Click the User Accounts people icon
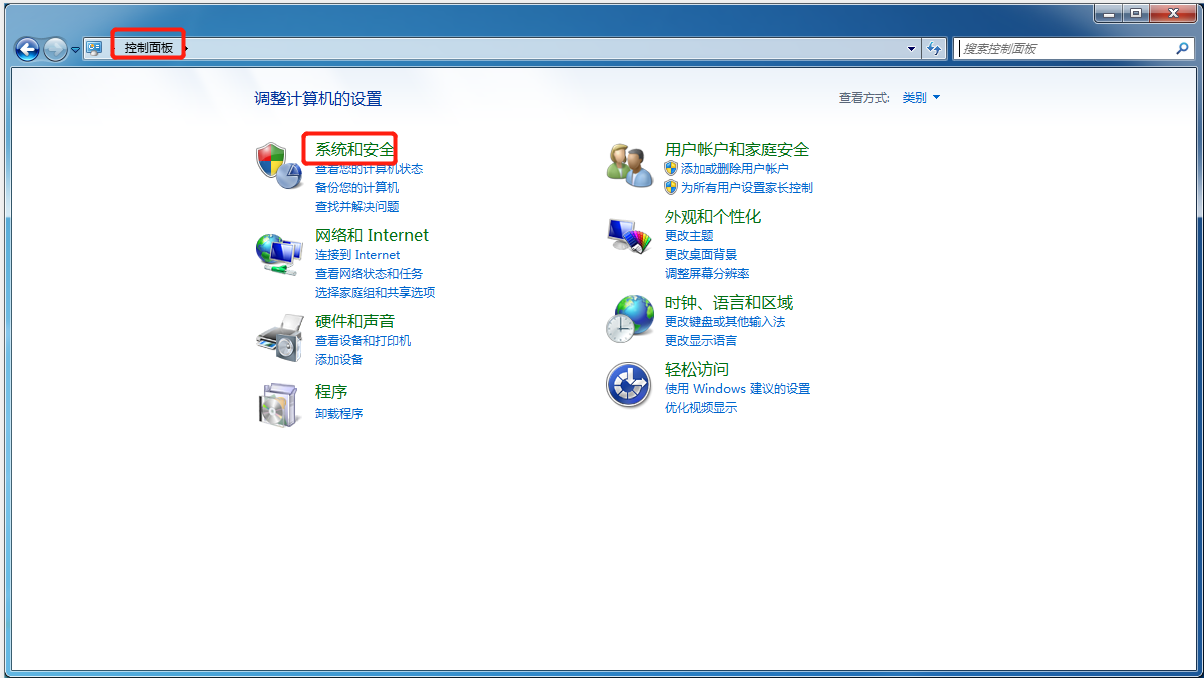 click(x=630, y=165)
